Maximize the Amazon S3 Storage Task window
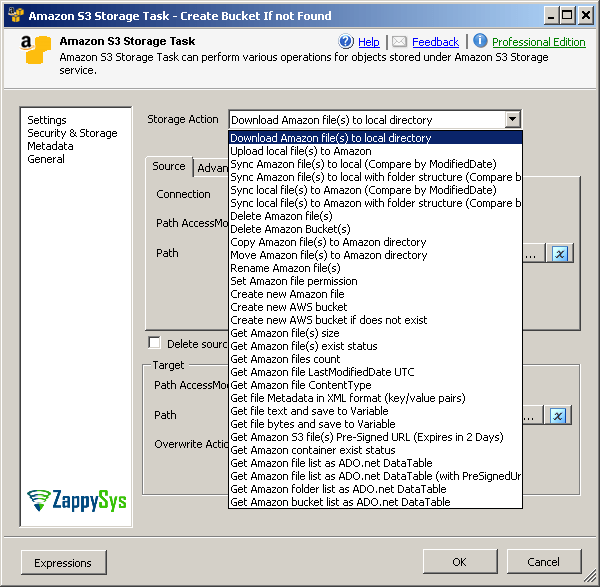 tap(567, 16)
